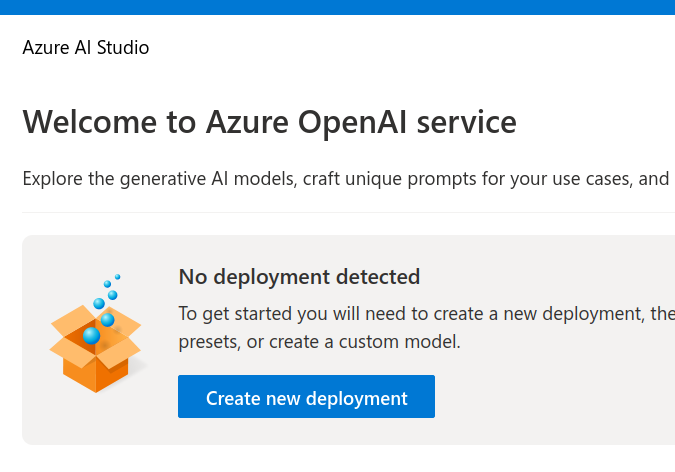Click the No deployment detected heading
The image size is (675, 472).
[299, 276]
